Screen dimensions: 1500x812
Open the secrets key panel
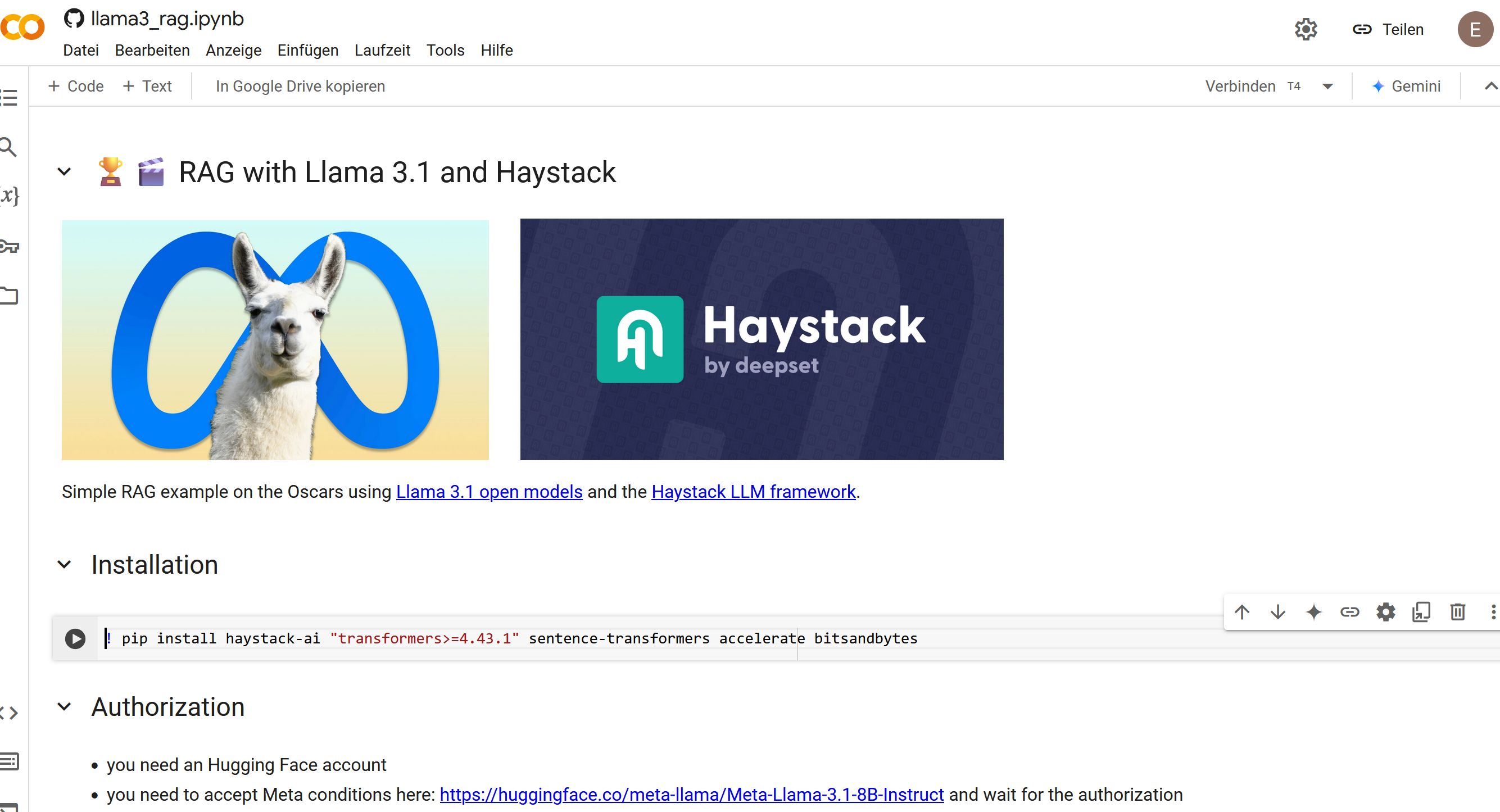(9, 246)
